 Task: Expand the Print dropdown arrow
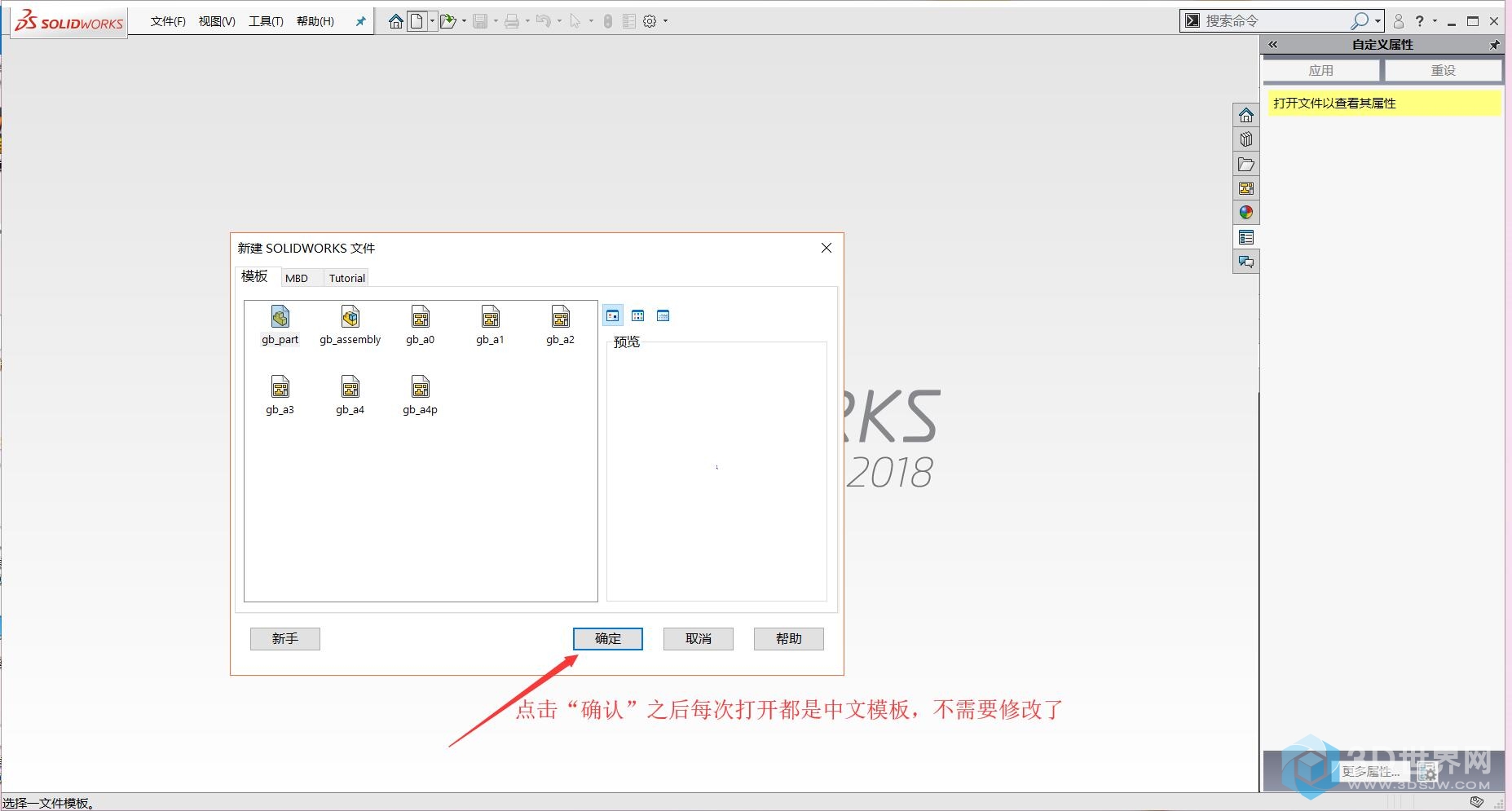527,21
